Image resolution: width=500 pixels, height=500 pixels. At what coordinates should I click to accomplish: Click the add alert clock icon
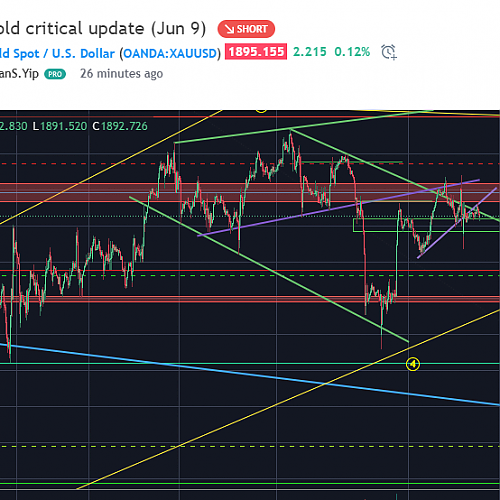389,52
